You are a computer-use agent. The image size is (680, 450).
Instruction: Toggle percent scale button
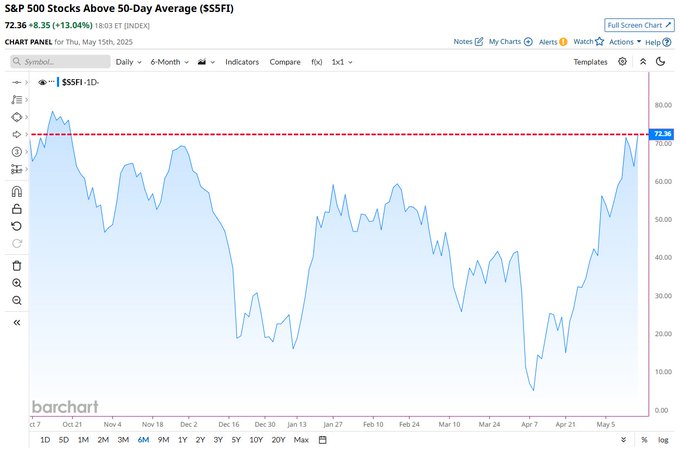tap(644, 440)
